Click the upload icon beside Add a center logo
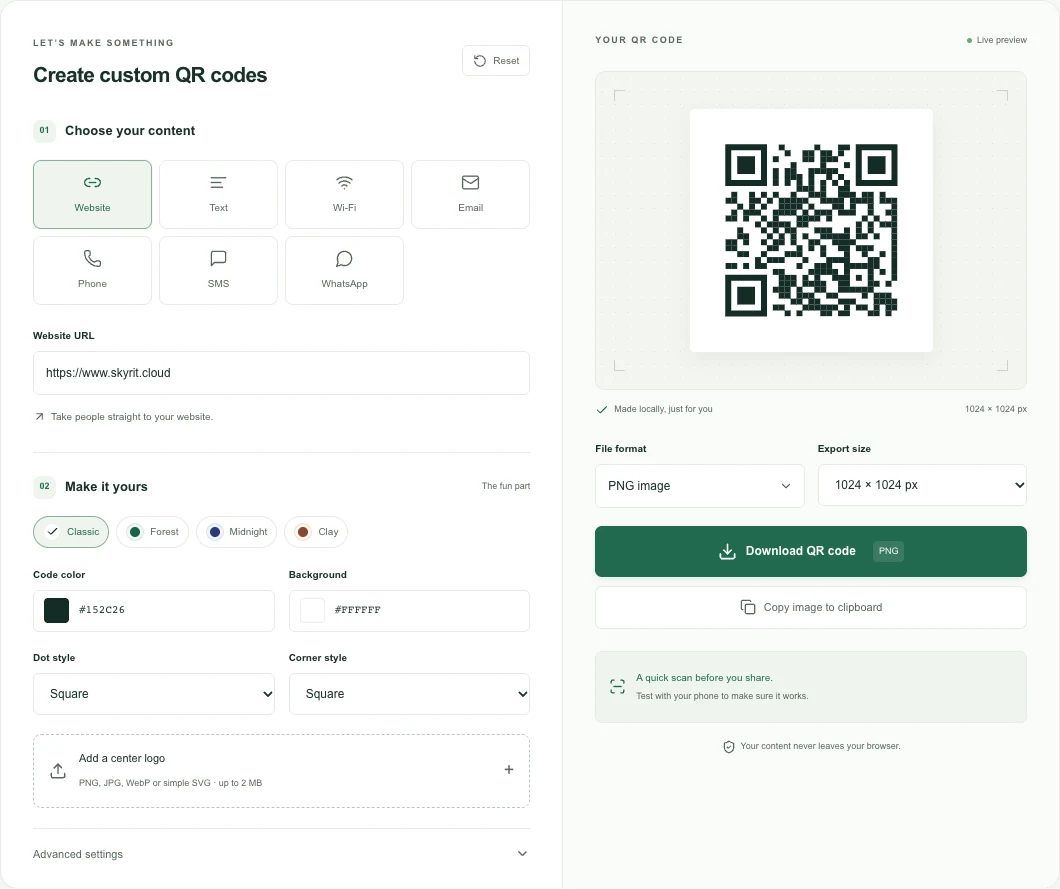The width and height of the screenshot is (1060, 889). pyautogui.click(x=58, y=771)
